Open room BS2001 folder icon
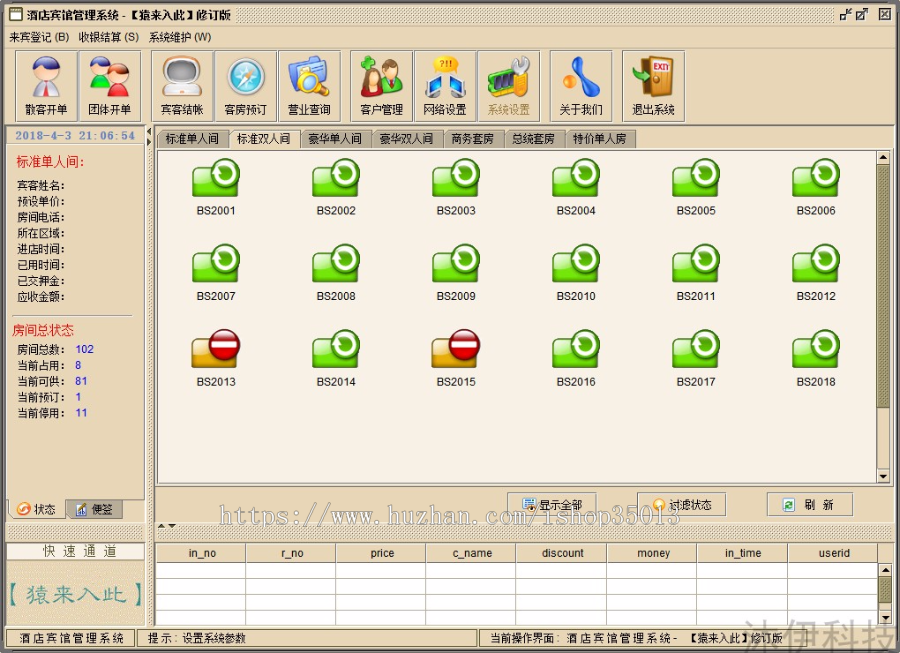The height and width of the screenshot is (653, 900). pyautogui.click(x=215, y=175)
